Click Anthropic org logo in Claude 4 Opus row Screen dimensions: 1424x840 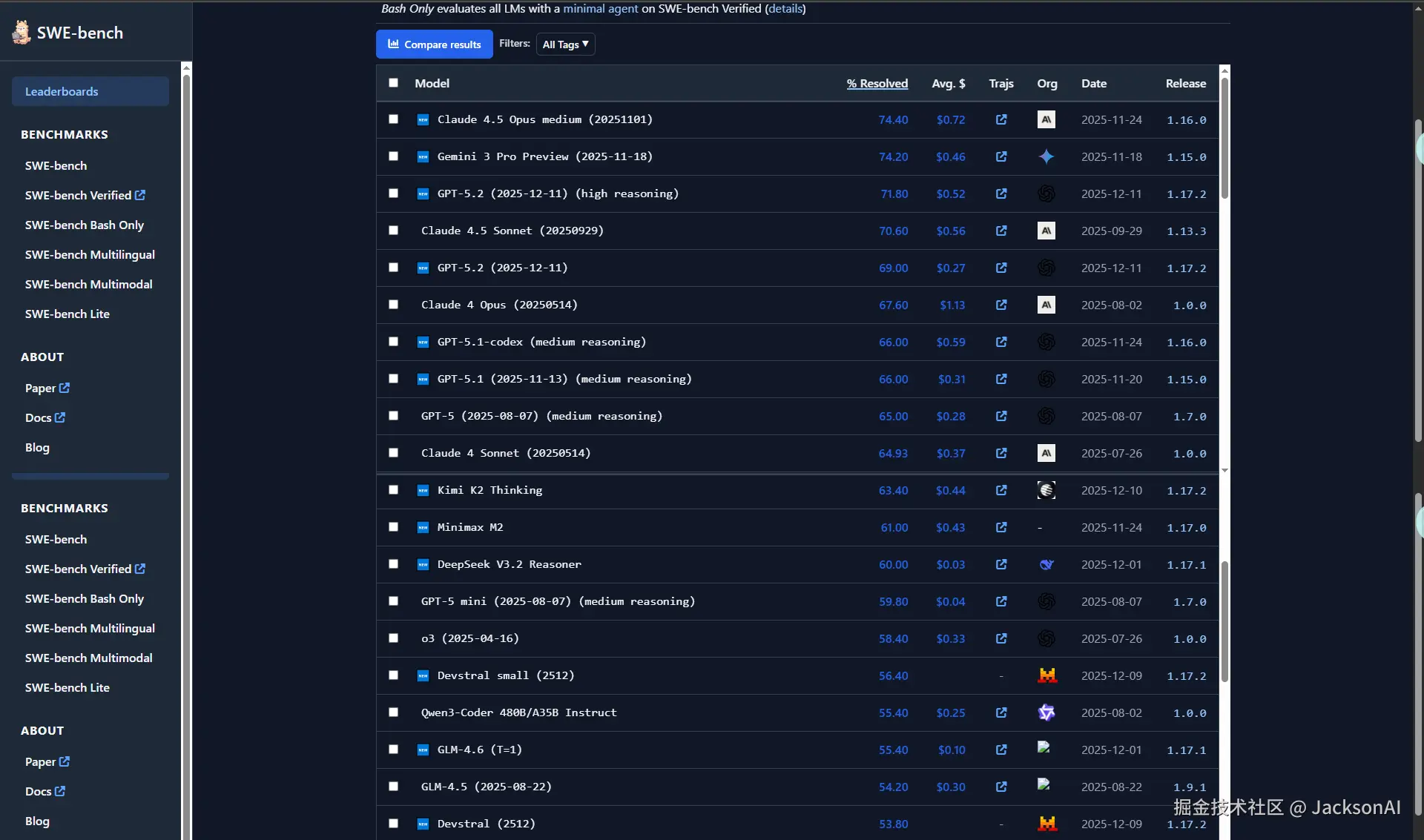(1046, 305)
